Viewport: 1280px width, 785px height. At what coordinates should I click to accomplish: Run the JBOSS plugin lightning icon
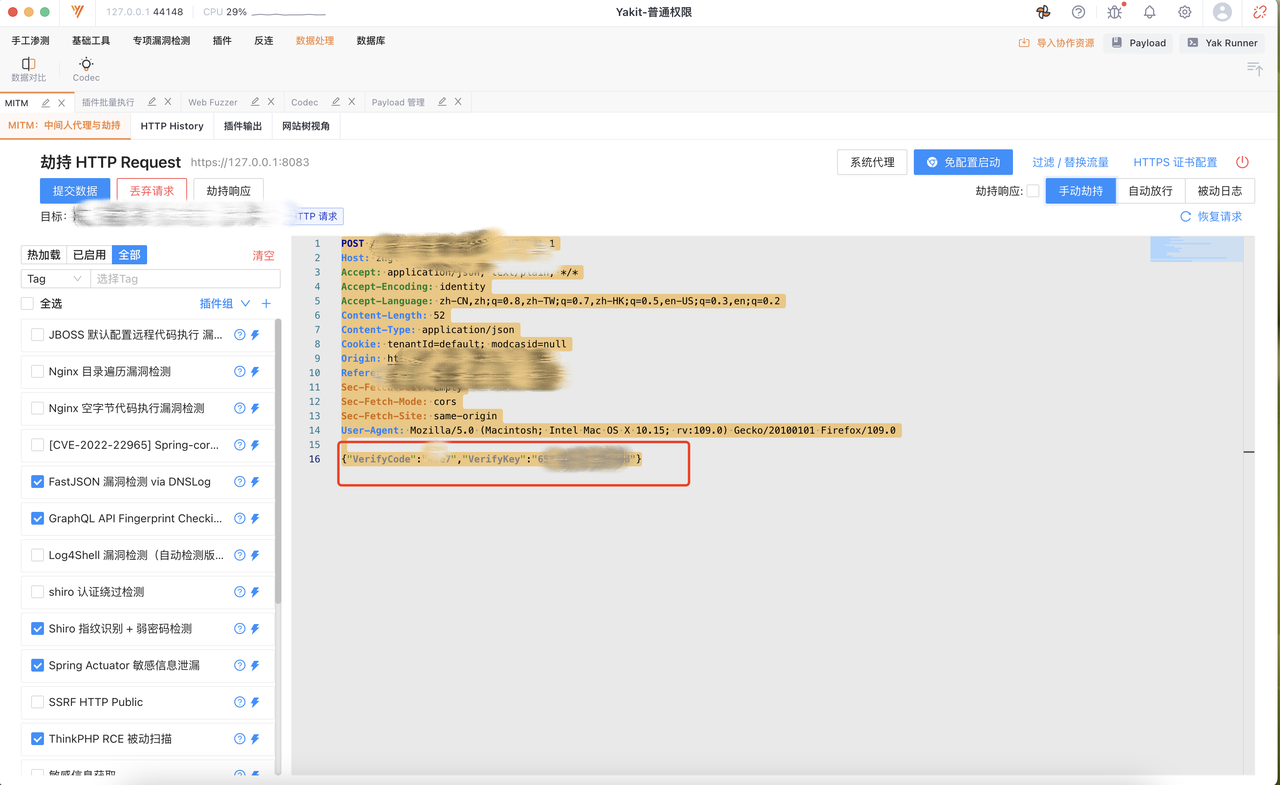click(255, 335)
